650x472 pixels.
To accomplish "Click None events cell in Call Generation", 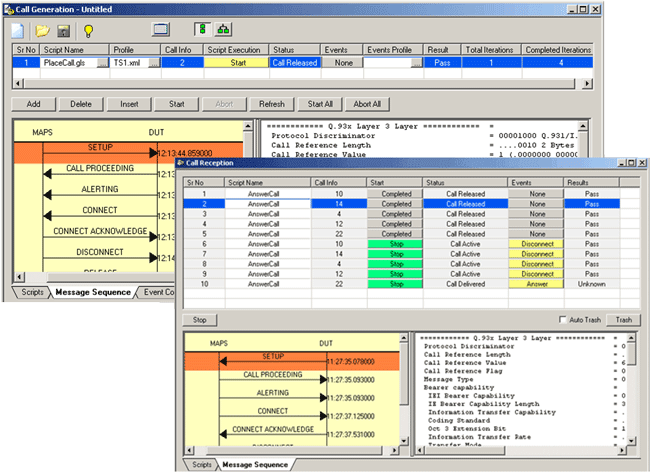I will coord(342,63).
